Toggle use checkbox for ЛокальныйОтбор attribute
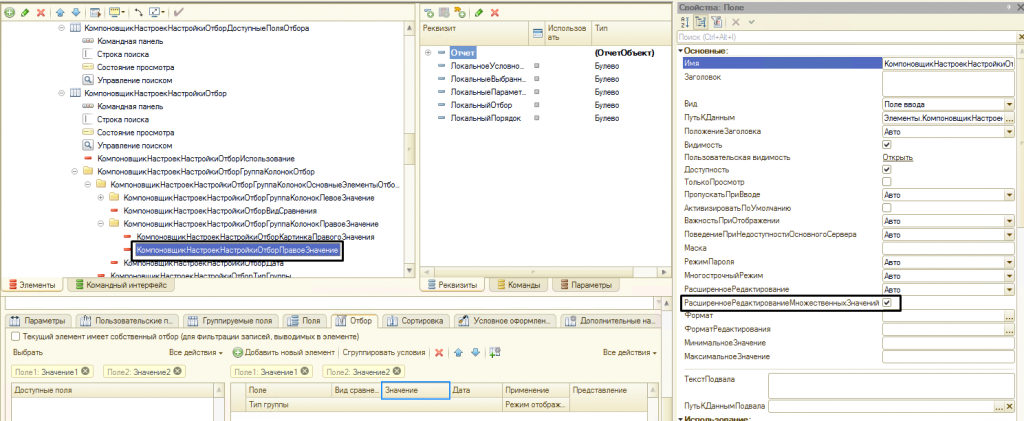This screenshot has height=421, width=1024. tap(537, 105)
